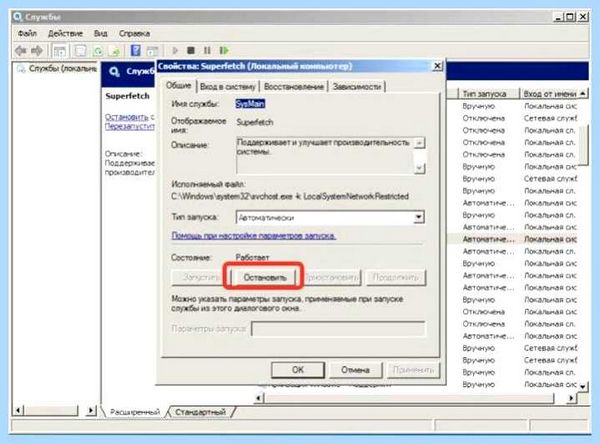Image resolution: width=600 pixels, height=444 pixels.
Task: Click the Помощь при настройке параметров запуска link
Action: [x=254, y=235]
